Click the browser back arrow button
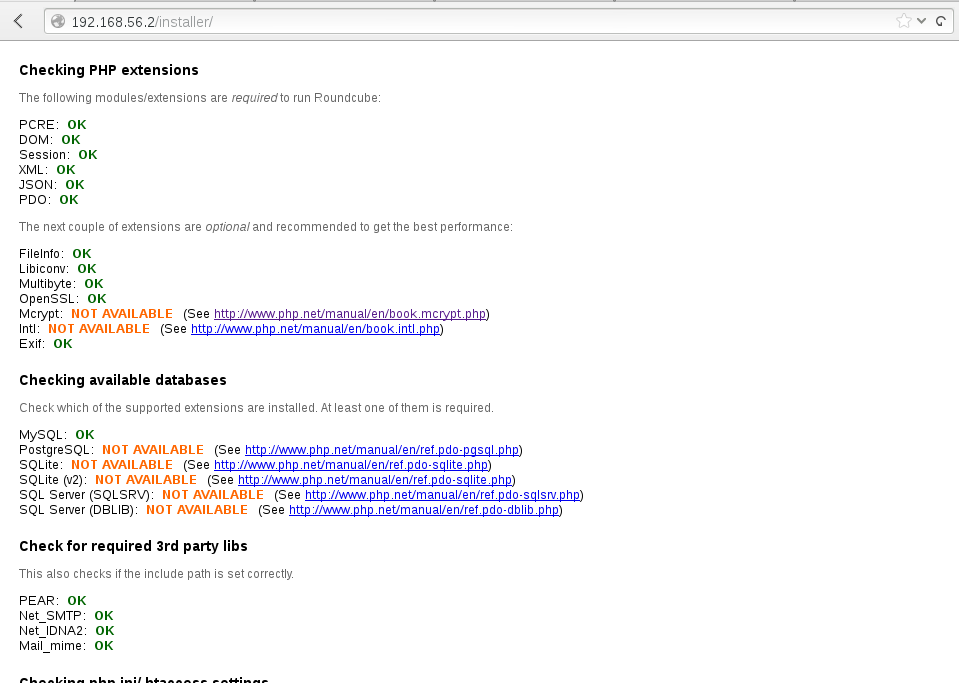Screen dimensions: 959x683 tap(18, 21)
